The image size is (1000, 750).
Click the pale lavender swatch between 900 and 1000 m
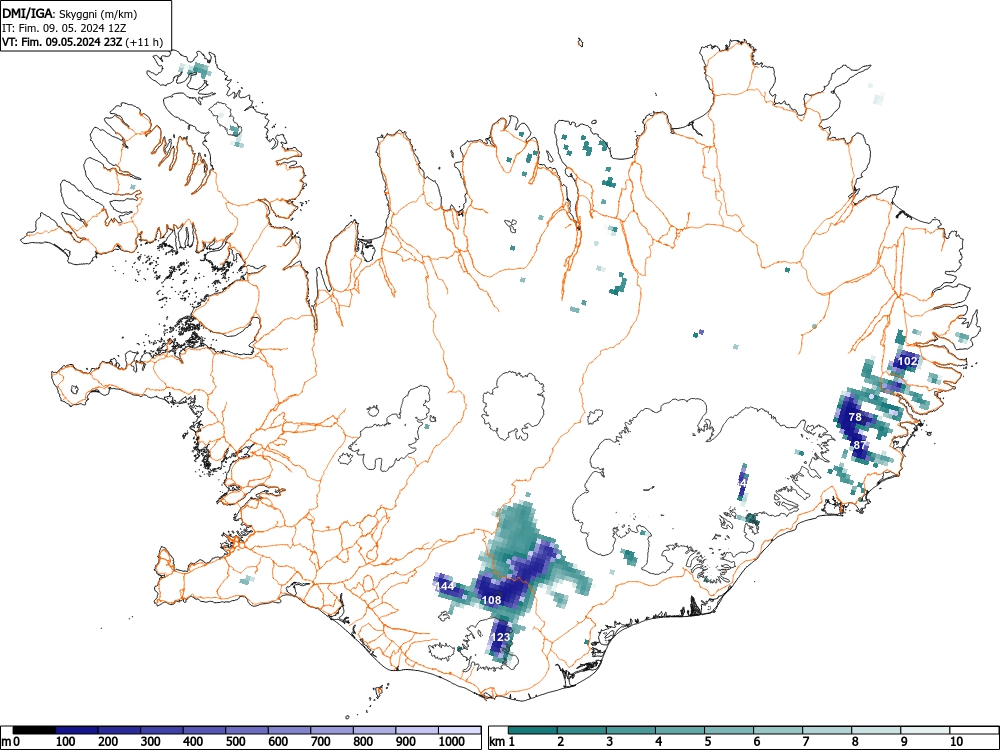tap(417, 730)
